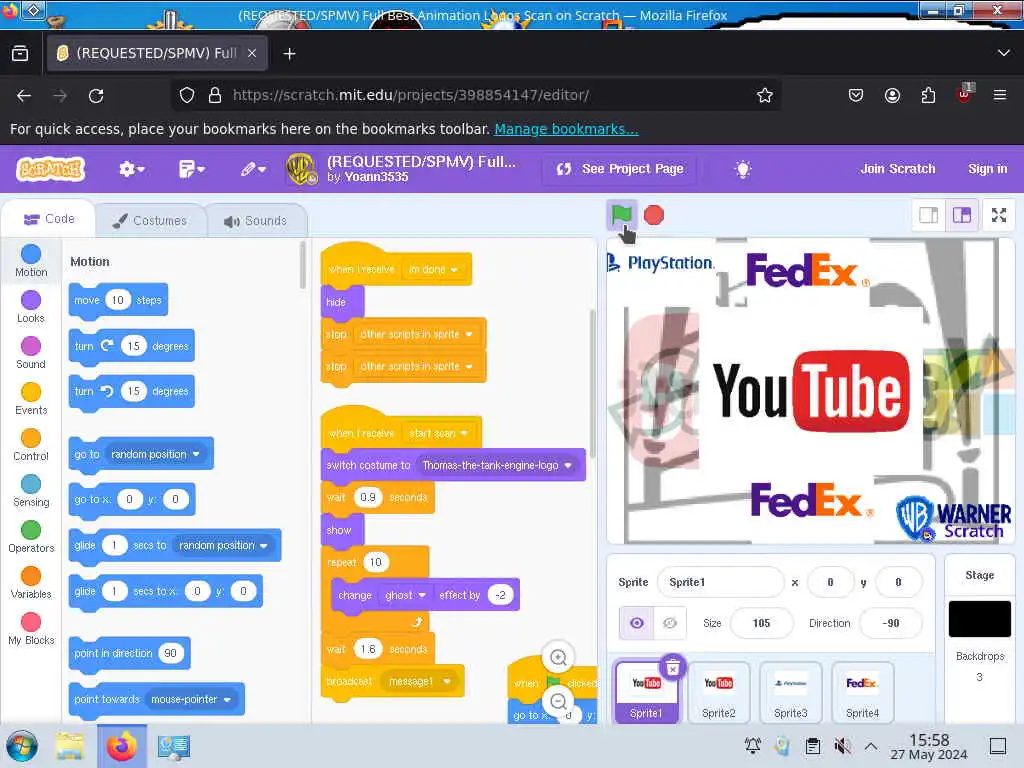The height and width of the screenshot is (768, 1024).
Task: Click the steps value in move block
Action: (x=118, y=300)
